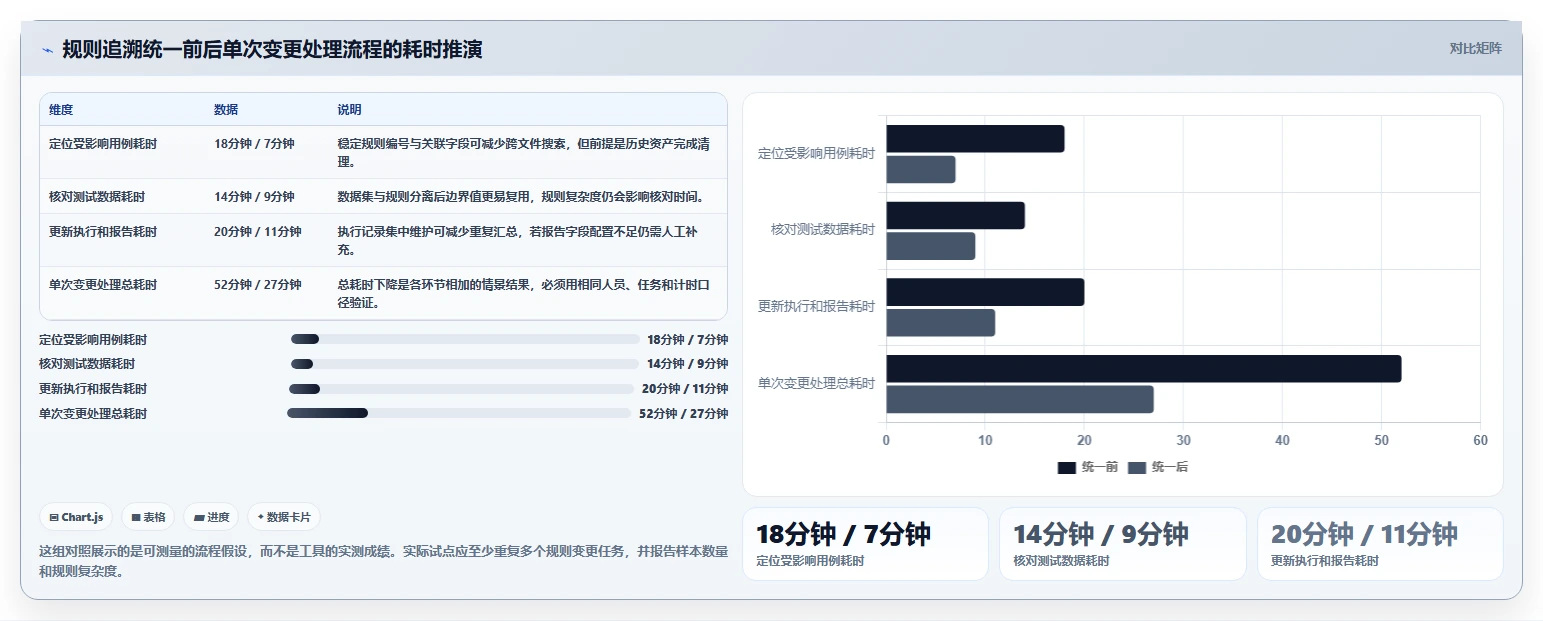This screenshot has height=621, width=1543.
Task: Click the 统一后 bar for 定位受影响用例耗时
Action: click(921, 169)
